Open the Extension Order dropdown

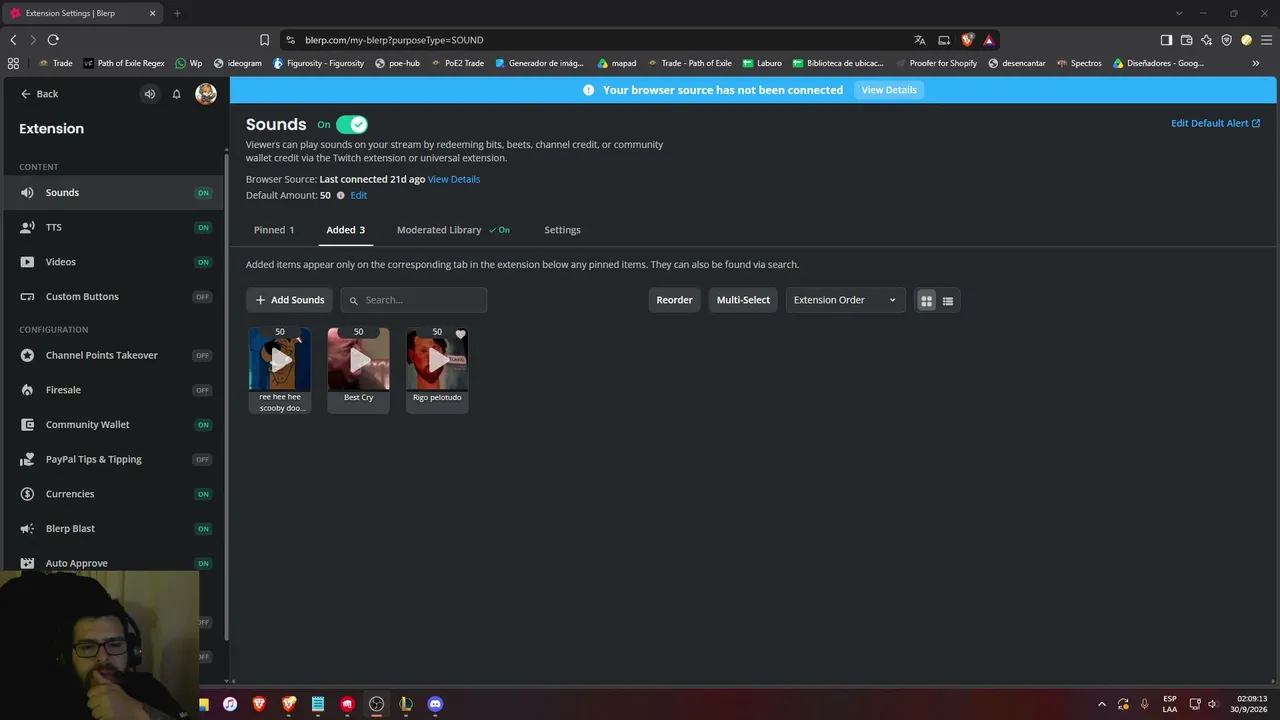(x=845, y=300)
